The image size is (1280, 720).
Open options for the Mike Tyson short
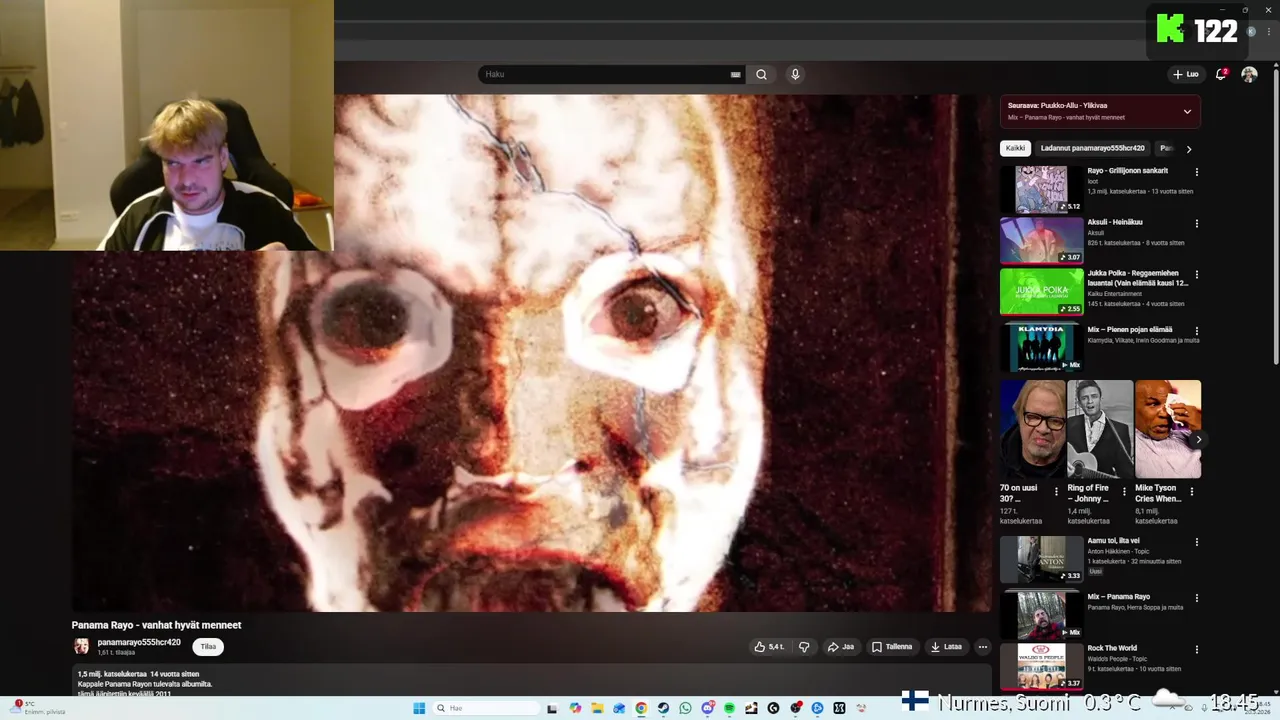tap(1191, 491)
